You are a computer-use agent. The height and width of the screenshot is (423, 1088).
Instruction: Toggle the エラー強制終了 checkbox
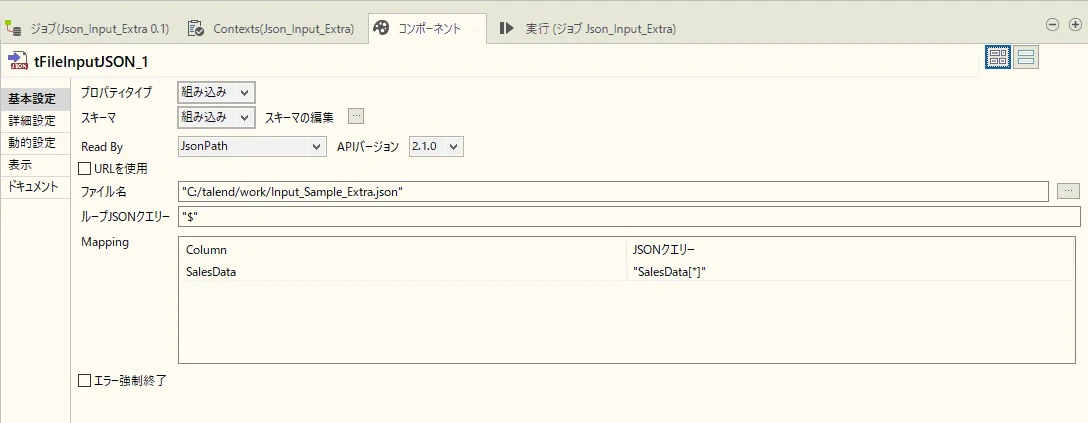(x=85, y=380)
